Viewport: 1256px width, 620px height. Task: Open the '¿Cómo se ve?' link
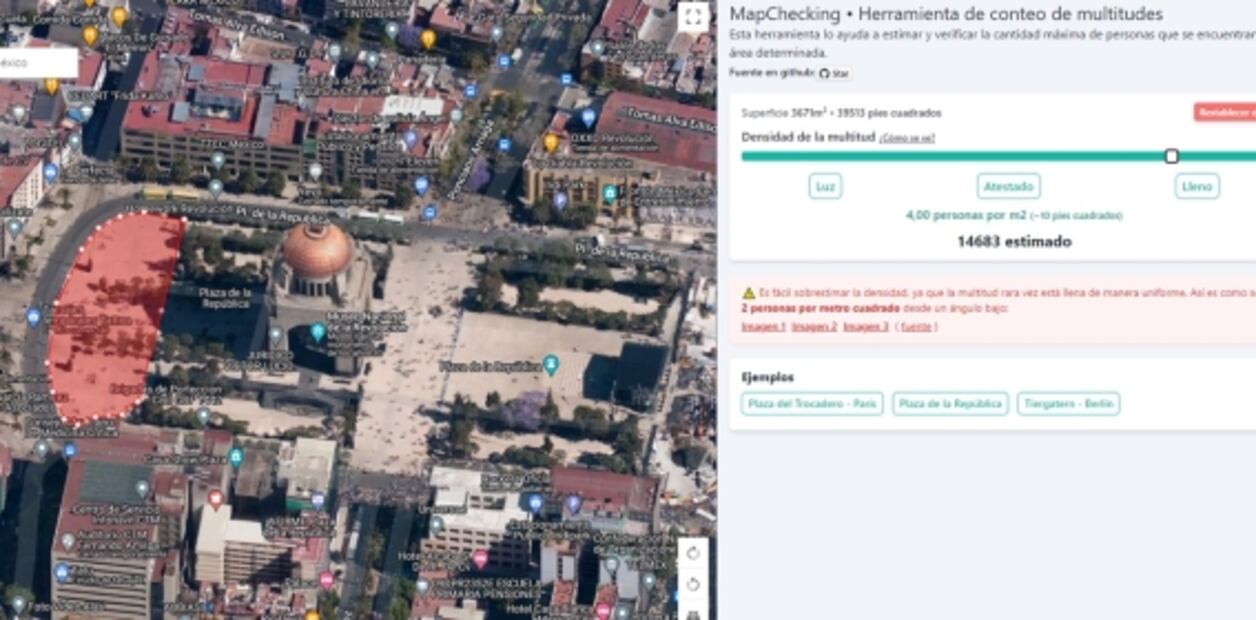pos(907,138)
